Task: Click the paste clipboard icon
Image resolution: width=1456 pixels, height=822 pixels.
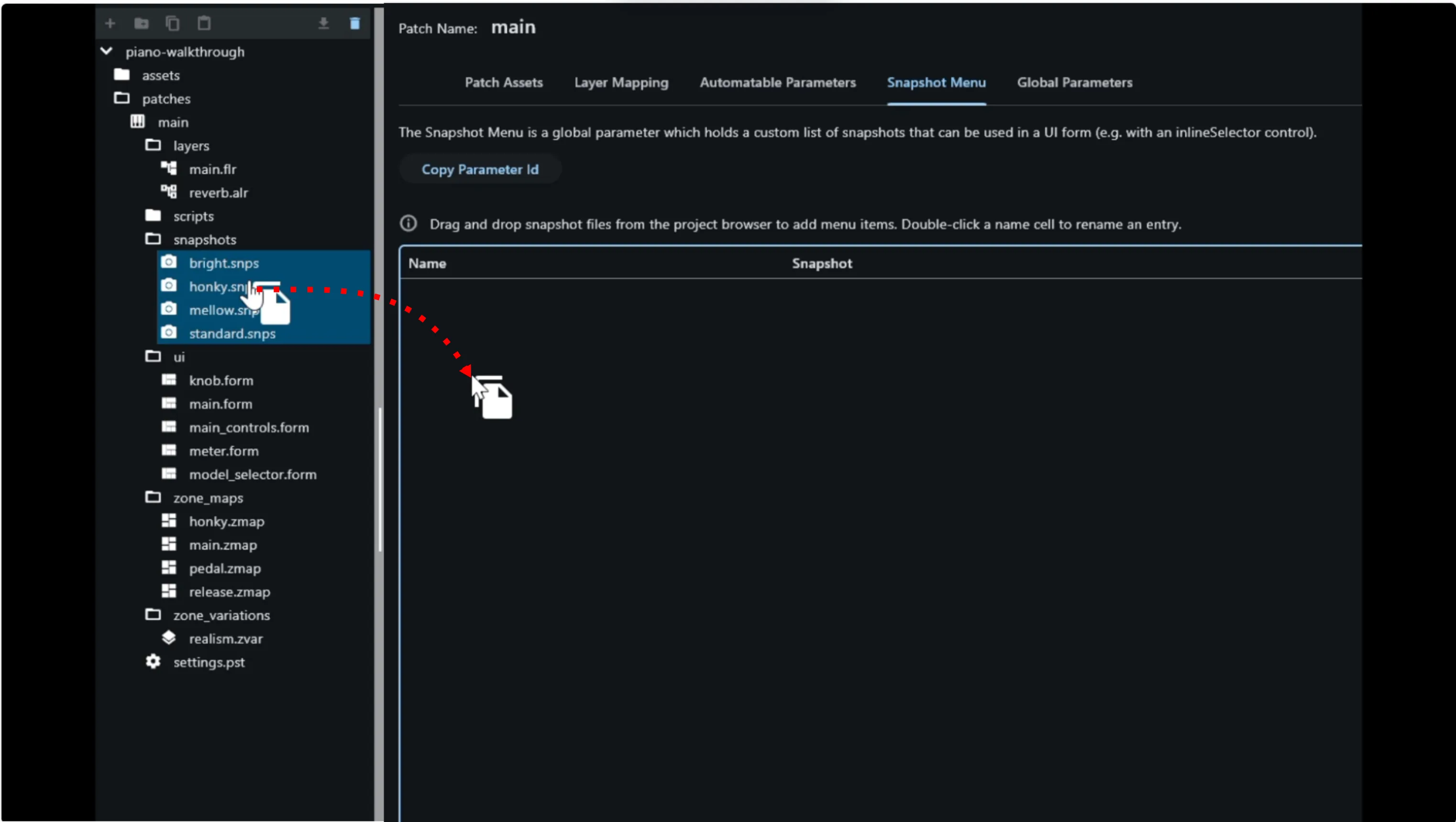Action: coord(204,23)
